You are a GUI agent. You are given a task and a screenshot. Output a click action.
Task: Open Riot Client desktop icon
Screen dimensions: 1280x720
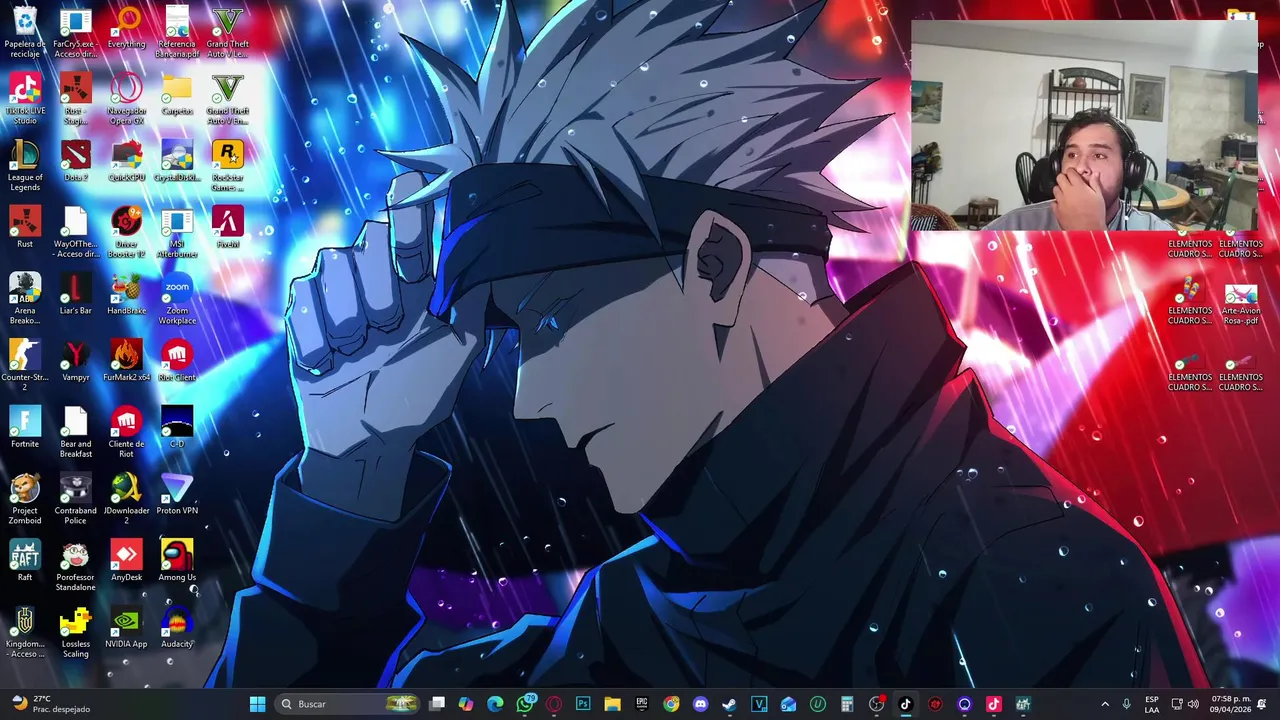[177, 362]
